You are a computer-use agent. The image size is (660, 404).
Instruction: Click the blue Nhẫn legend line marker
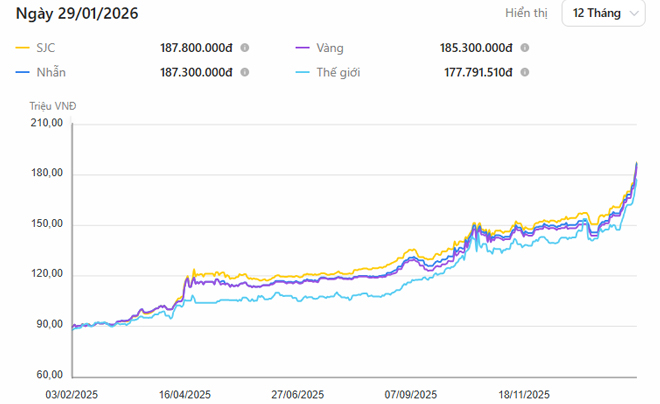pos(23,72)
